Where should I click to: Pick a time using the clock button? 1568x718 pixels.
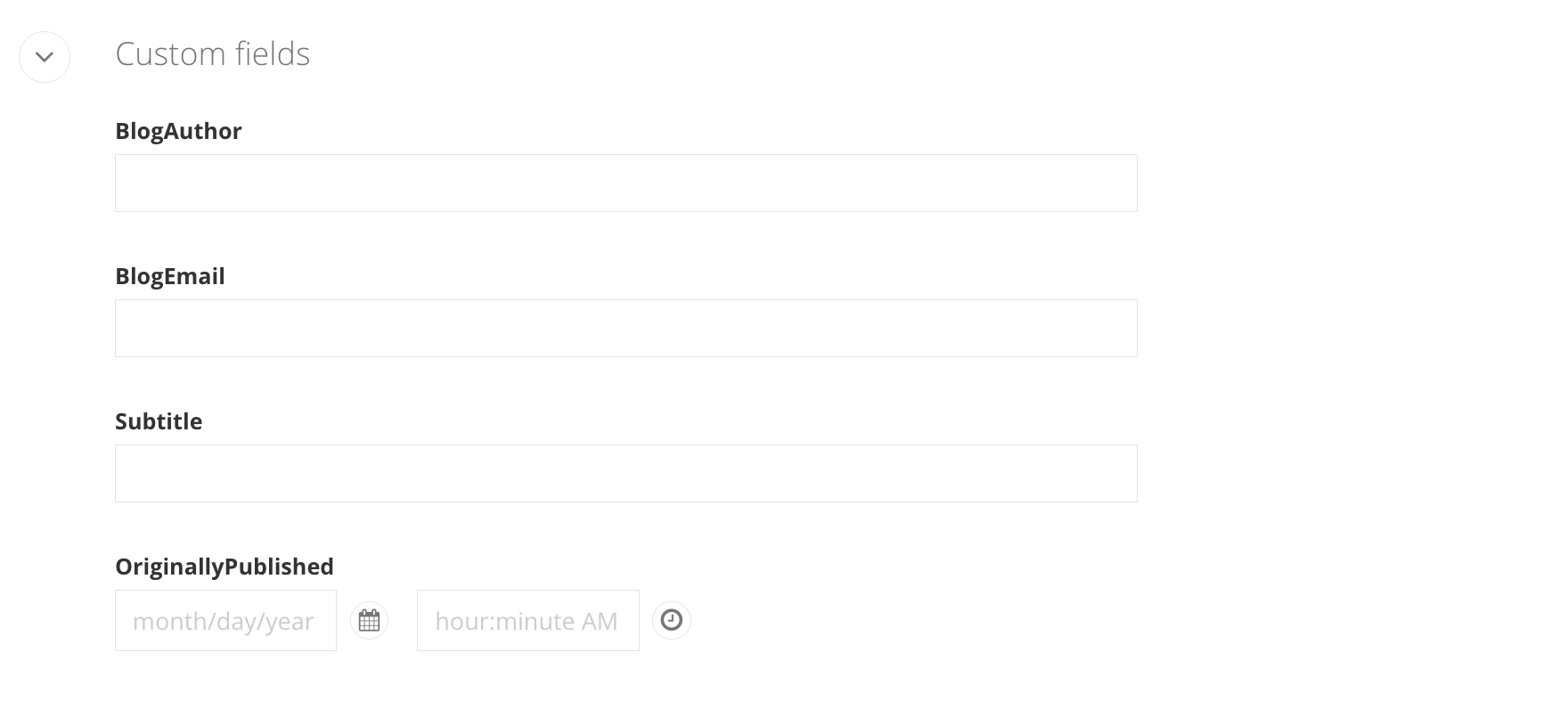pos(672,621)
